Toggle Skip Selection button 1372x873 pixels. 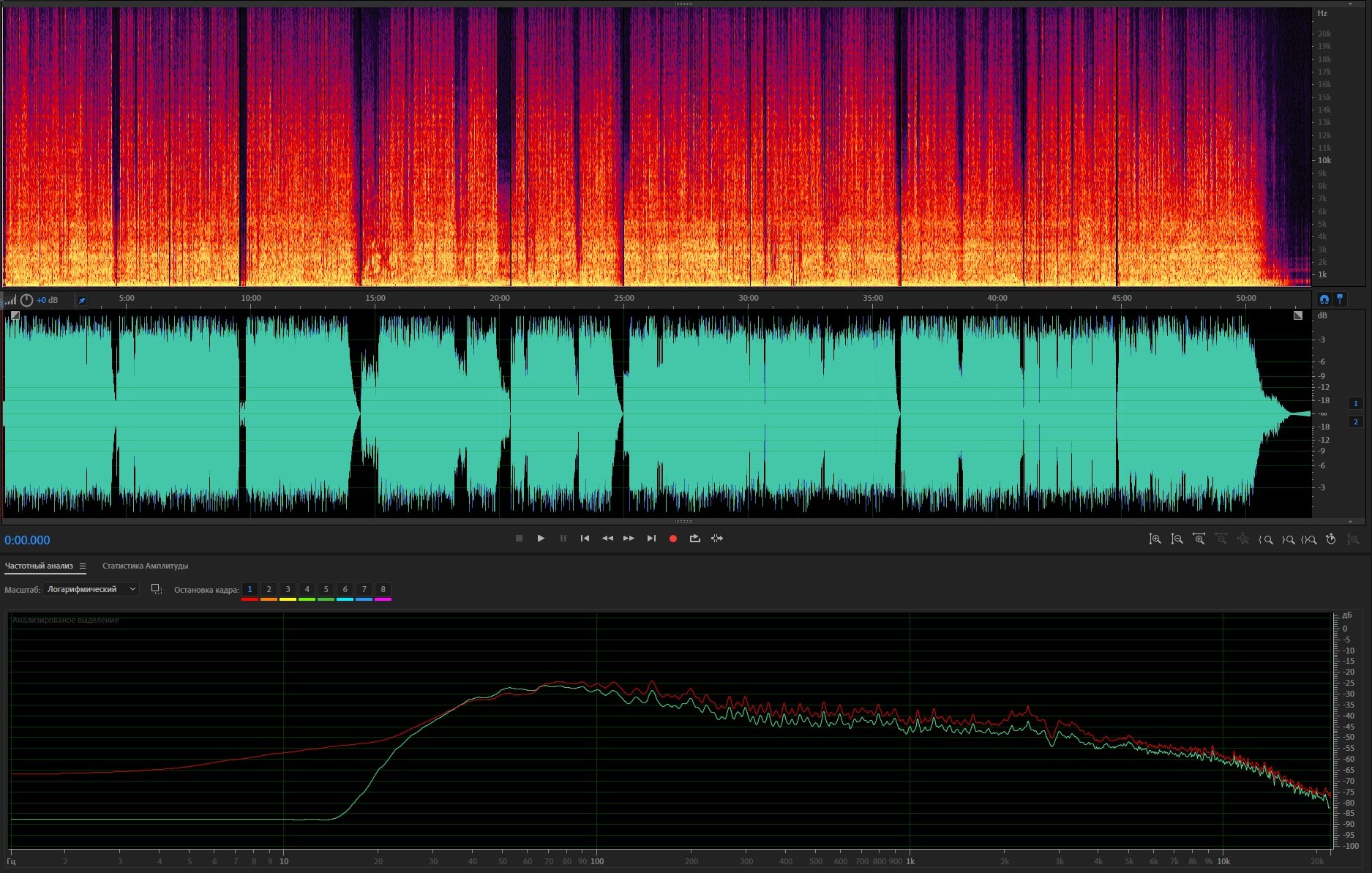click(x=717, y=539)
